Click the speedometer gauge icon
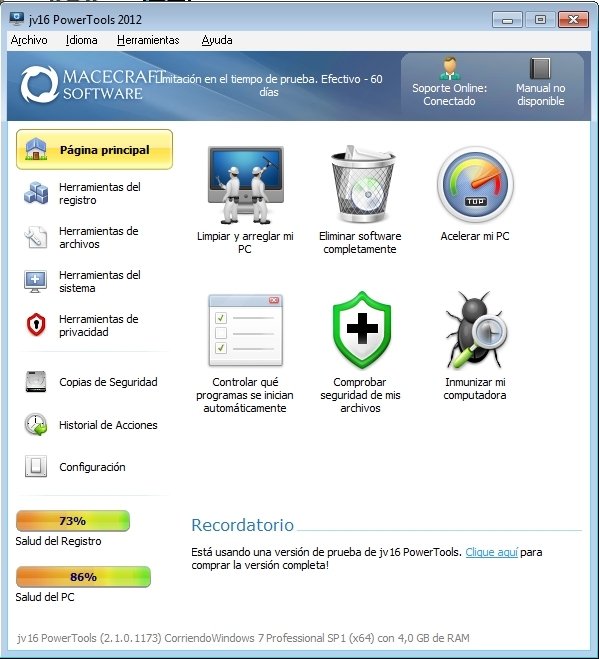The image size is (599, 659). point(475,184)
